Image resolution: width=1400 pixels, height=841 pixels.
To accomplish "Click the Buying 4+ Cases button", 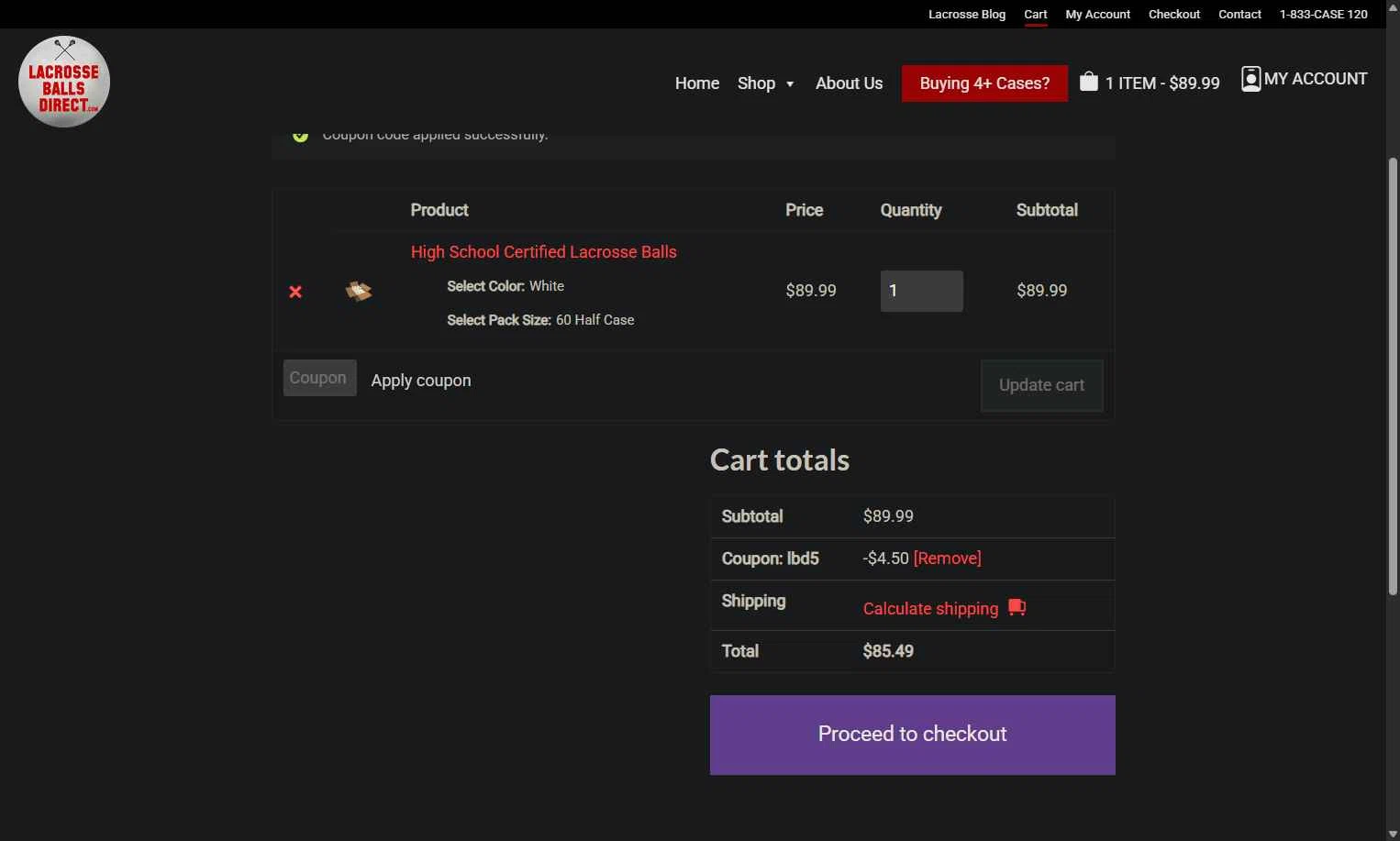I will [x=984, y=83].
